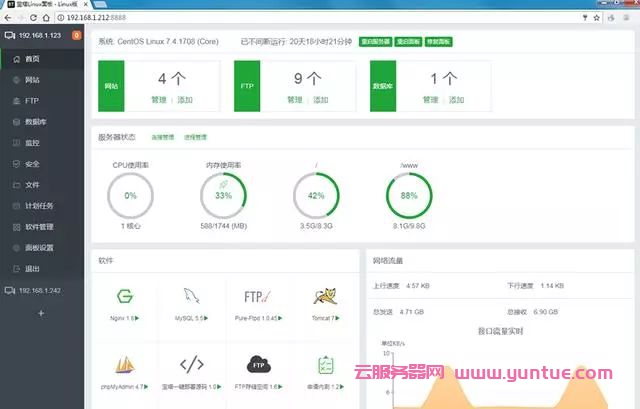Go to 面板设置 in the sidebar
This screenshot has height=409, width=640.
tap(39, 247)
